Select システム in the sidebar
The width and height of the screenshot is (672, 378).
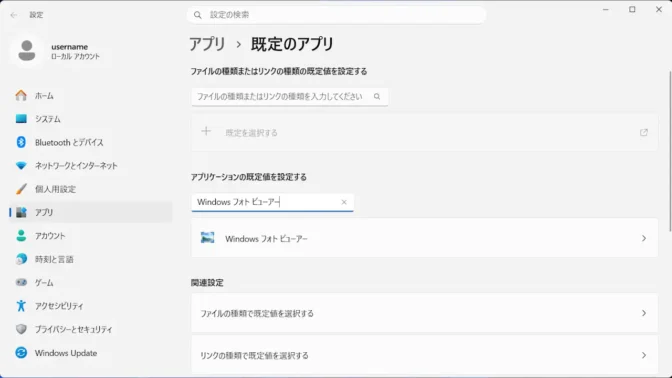tap(90, 119)
